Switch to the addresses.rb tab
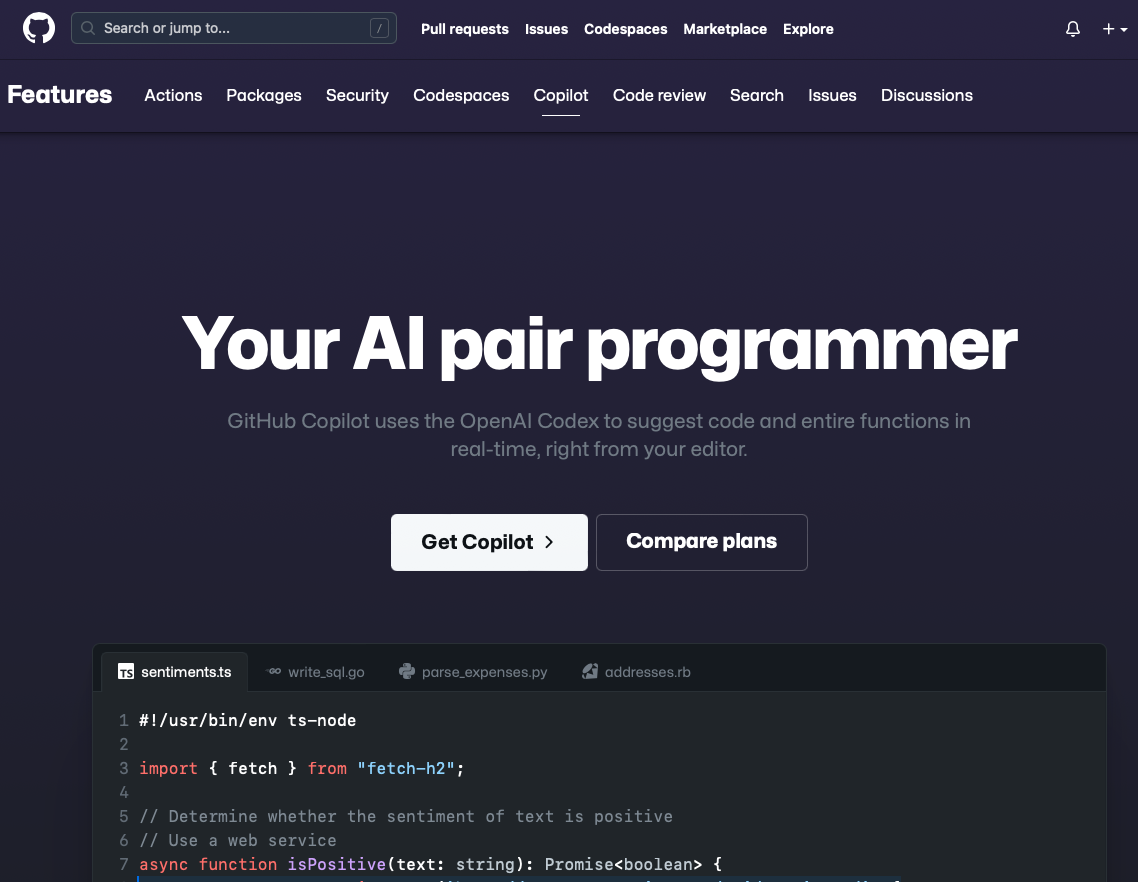This screenshot has height=882, width=1138. 636,672
